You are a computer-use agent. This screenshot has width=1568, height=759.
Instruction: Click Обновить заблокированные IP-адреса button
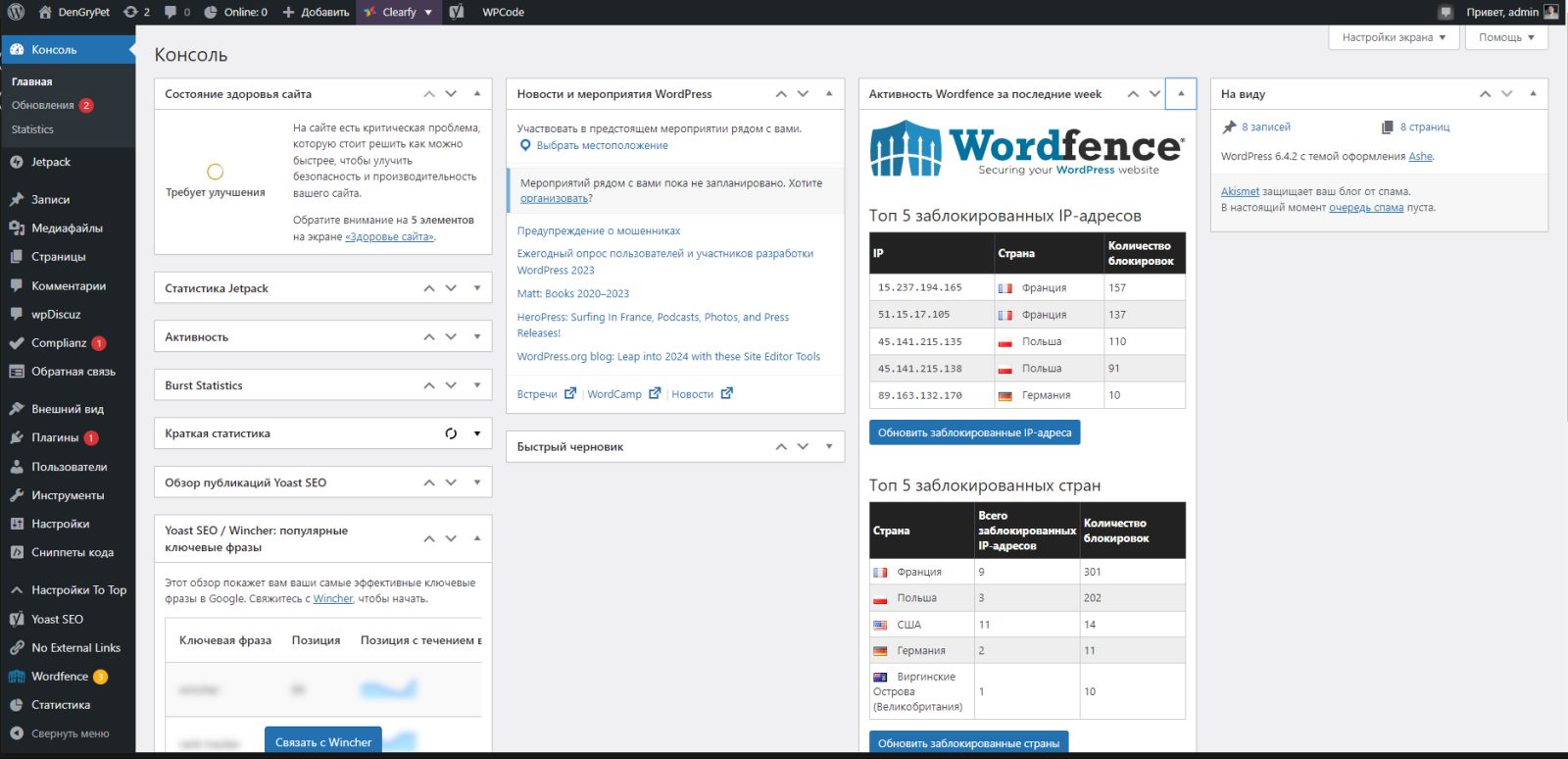(x=974, y=432)
